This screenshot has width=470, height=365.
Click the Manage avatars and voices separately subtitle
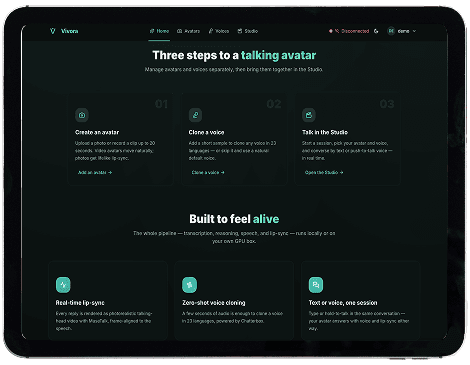[234, 69]
